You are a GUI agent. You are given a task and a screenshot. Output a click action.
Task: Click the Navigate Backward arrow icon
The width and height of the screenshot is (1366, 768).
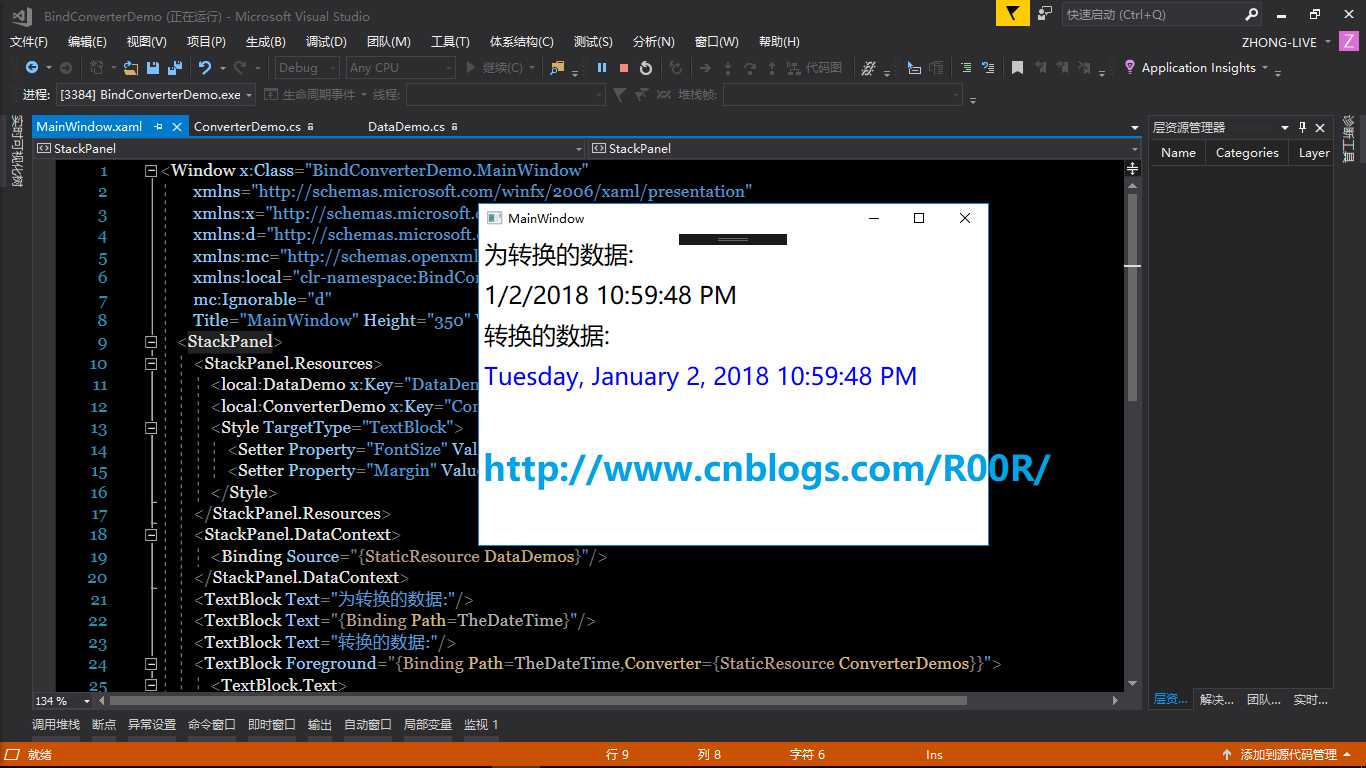(x=32, y=68)
